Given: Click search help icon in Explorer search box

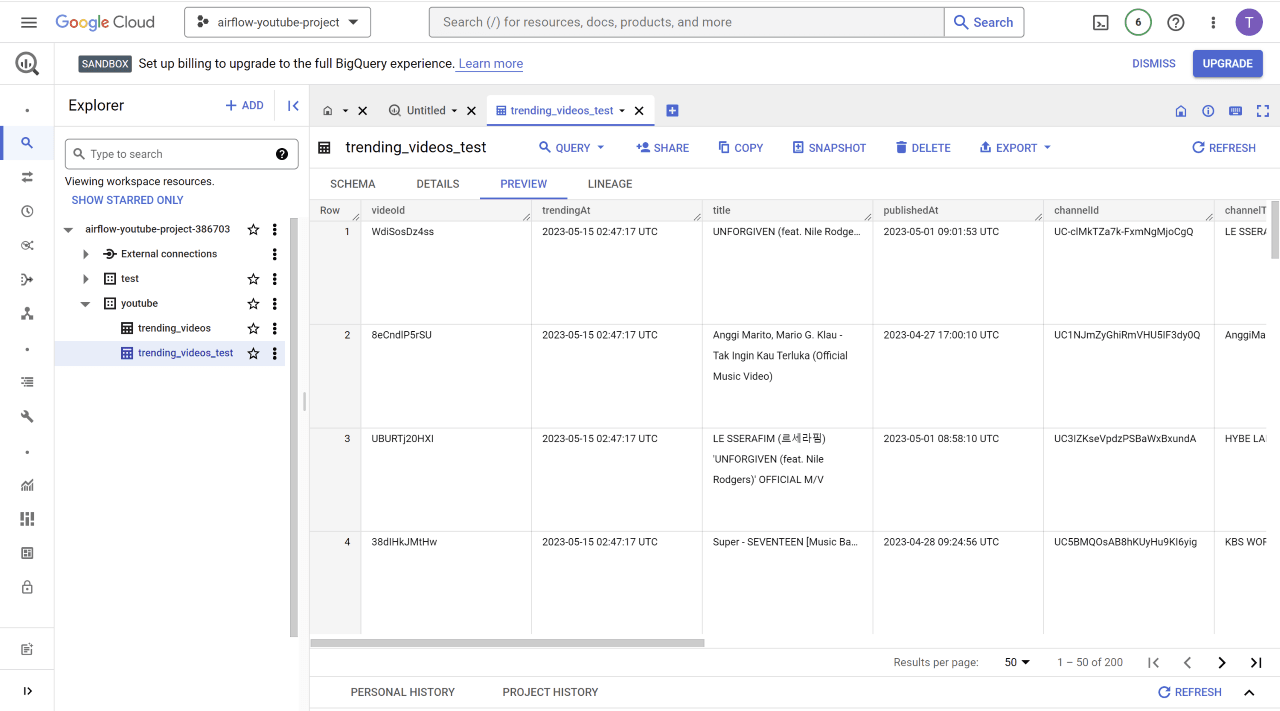Looking at the screenshot, I should pos(282,154).
